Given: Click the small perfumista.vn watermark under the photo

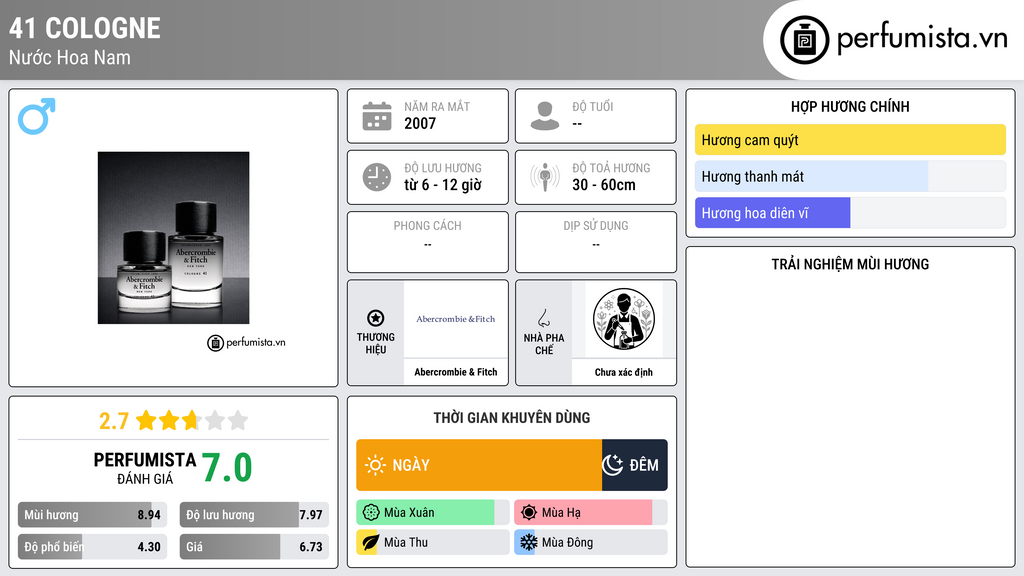Looking at the screenshot, I should tap(246, 342).
